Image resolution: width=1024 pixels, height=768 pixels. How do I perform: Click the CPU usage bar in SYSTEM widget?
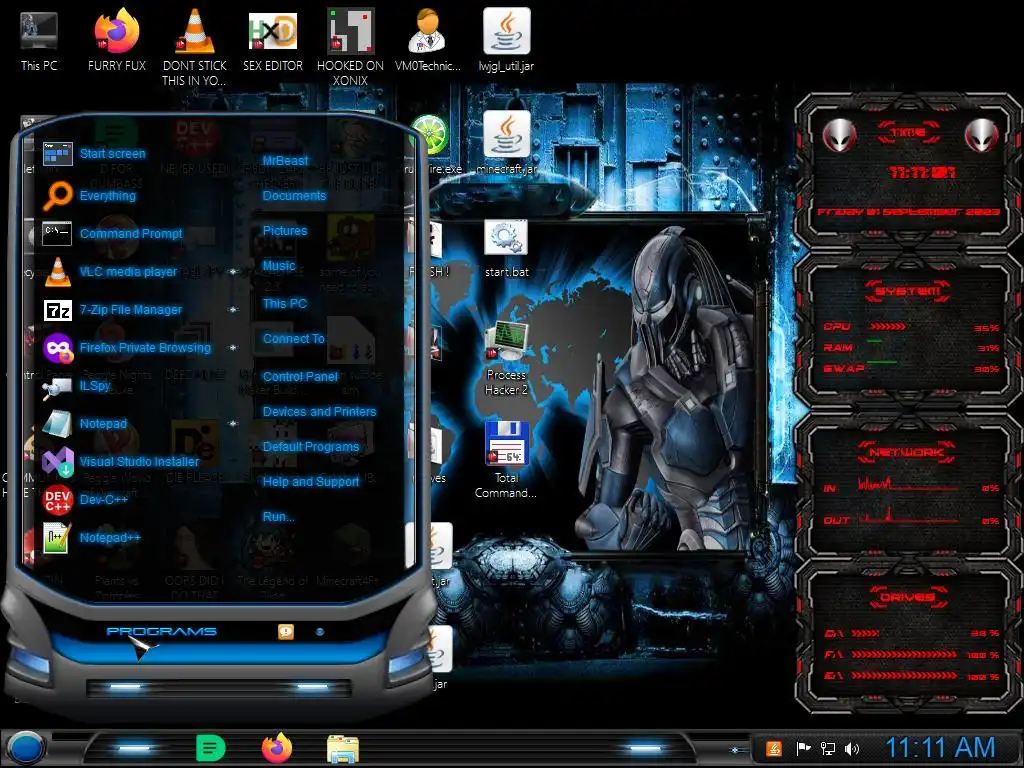coord(888,327)
